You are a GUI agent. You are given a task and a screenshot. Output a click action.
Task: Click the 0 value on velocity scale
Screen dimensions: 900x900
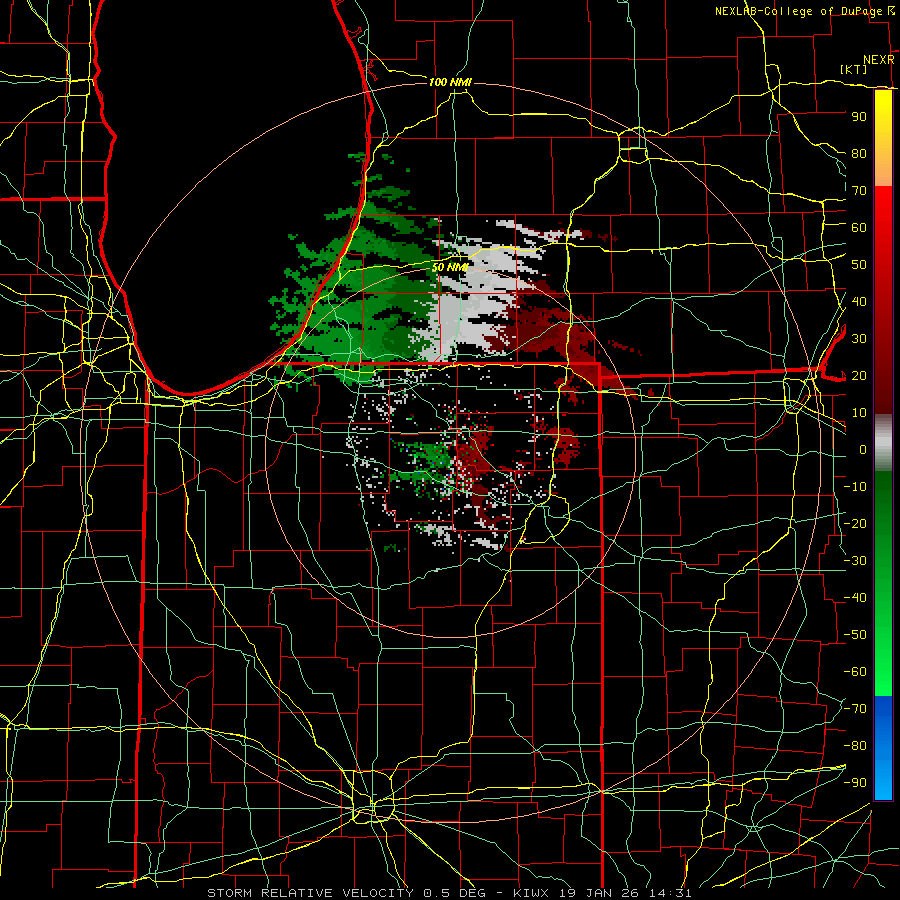863,449
